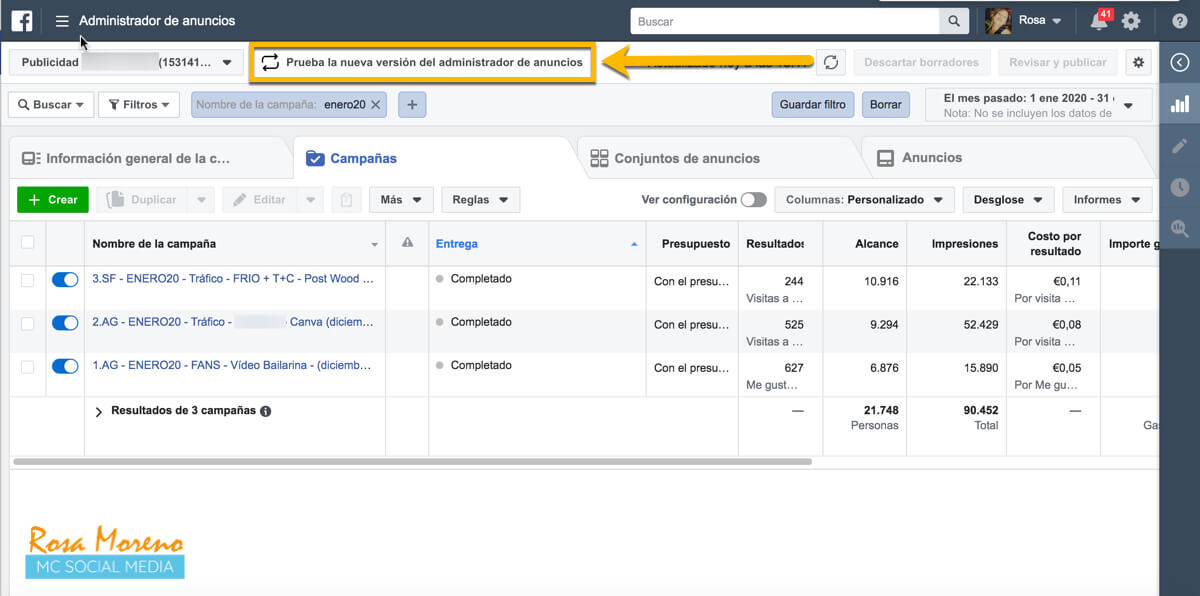Click the green Crear button
The height and width of the screenshot is (596, 1200).
[53, 200]
